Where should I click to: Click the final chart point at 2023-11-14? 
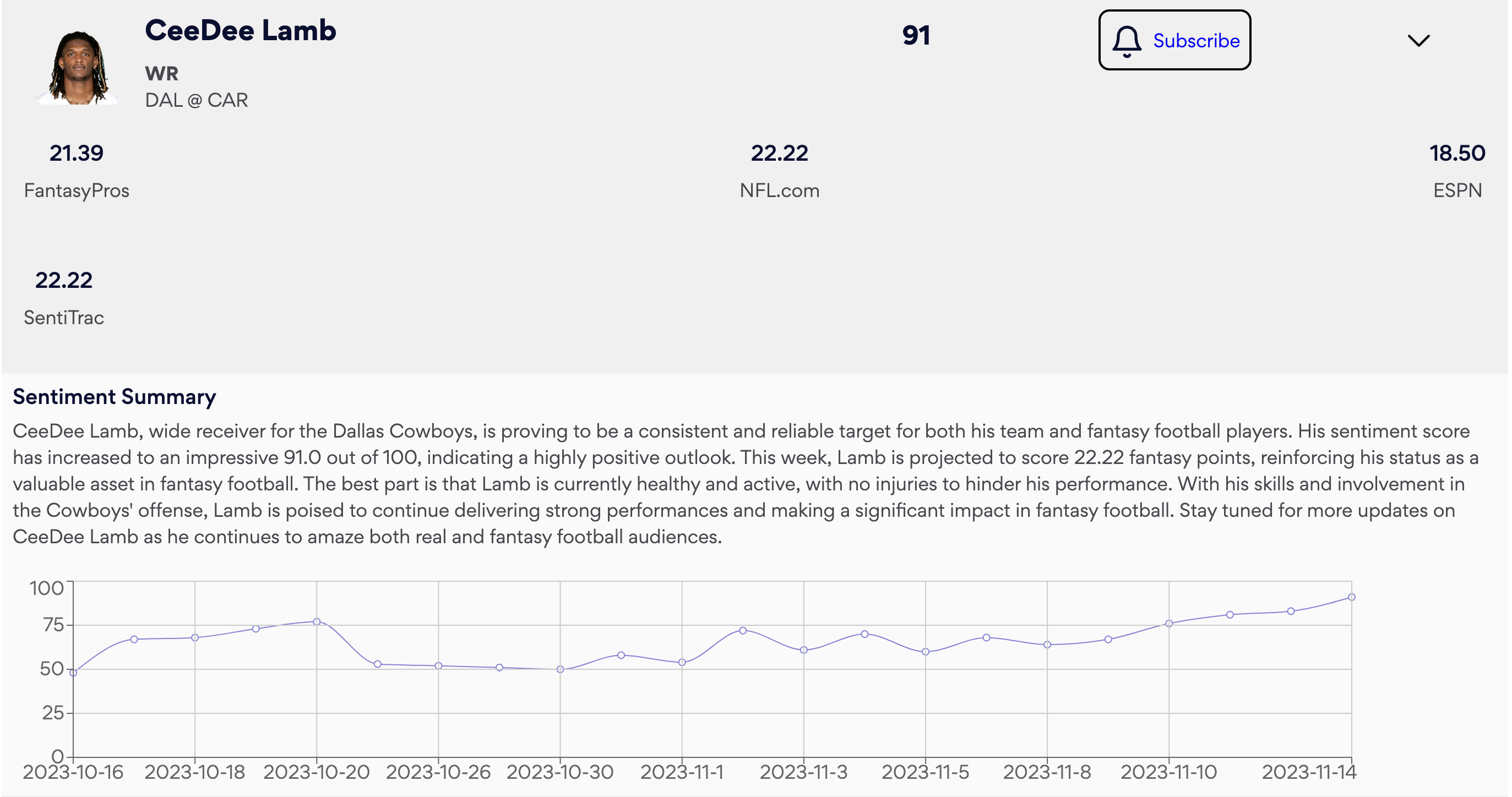coord(1351,597)
